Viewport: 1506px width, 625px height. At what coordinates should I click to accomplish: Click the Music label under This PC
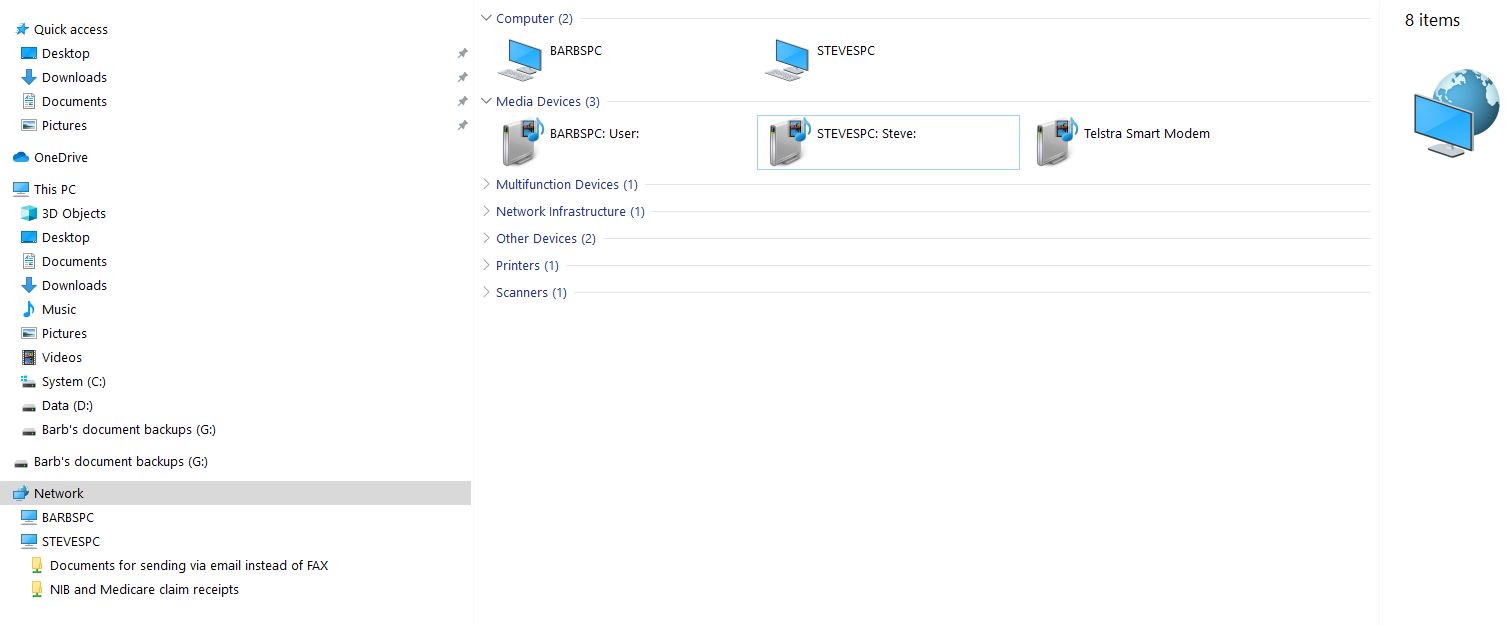[x=59, y=309]
